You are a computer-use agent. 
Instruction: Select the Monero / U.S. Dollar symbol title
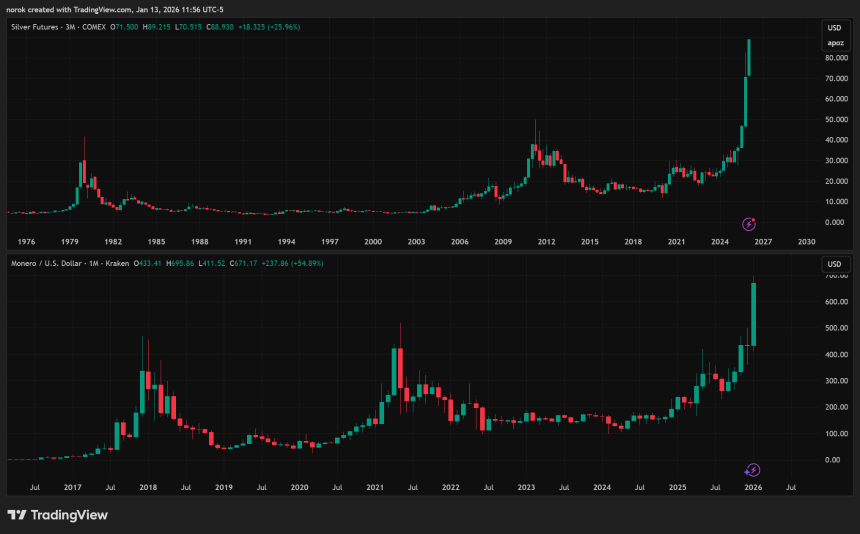coord(47,264)
